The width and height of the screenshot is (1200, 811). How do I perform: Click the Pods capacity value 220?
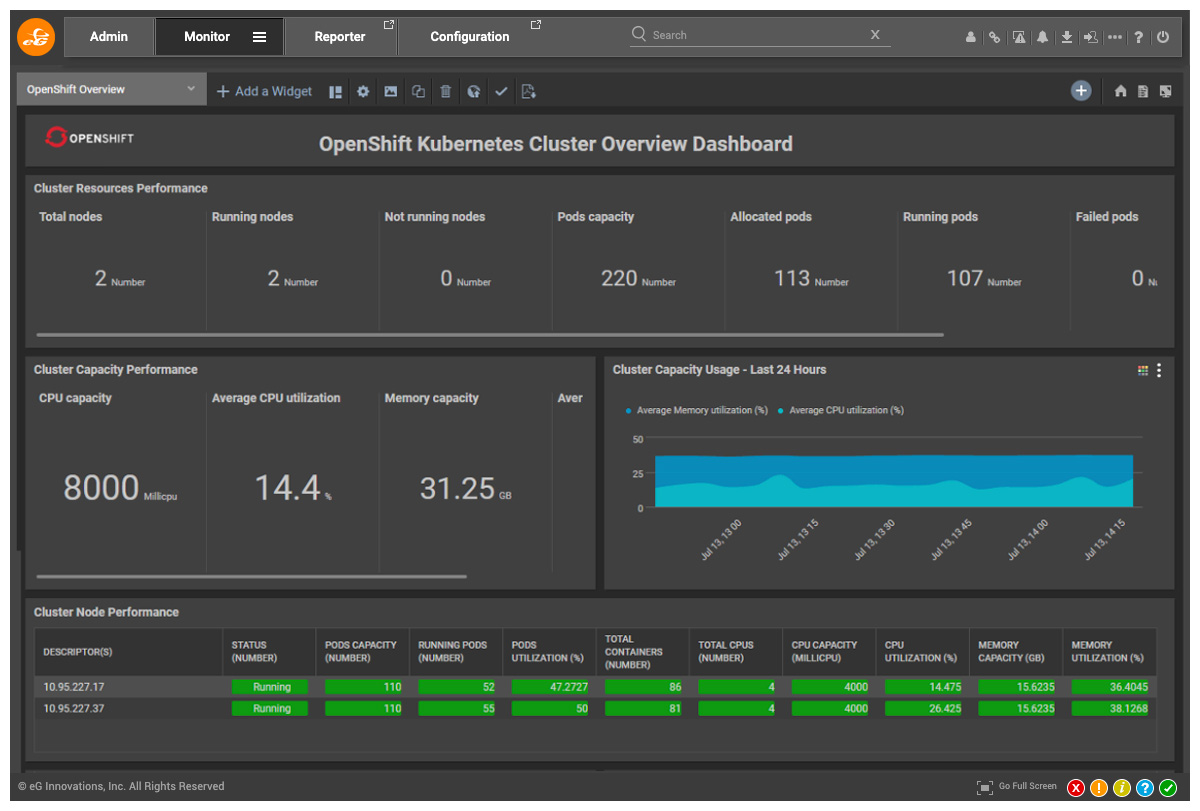point(619,279)
